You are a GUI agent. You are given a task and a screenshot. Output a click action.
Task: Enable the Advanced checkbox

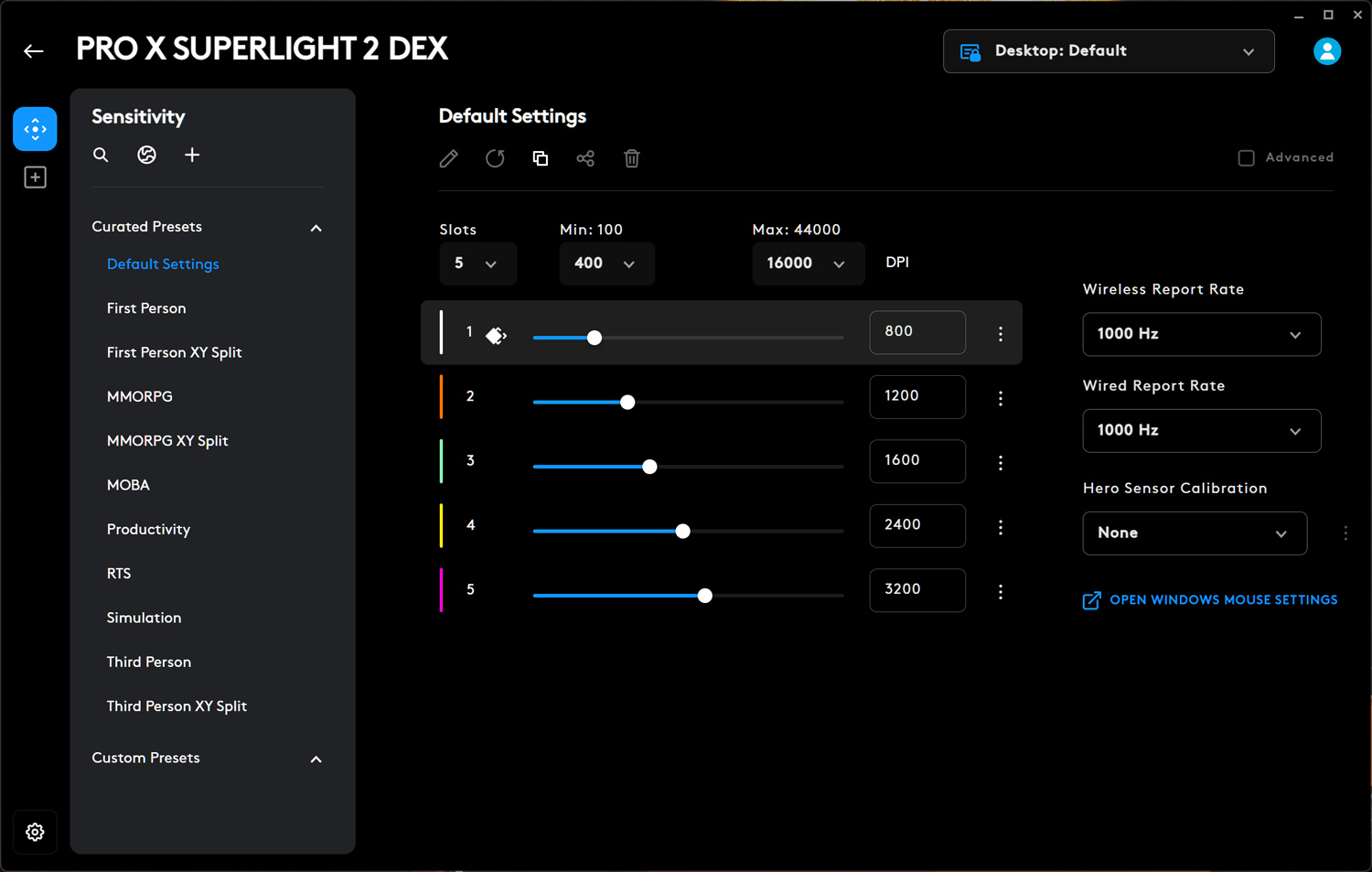coord(1246,157)
